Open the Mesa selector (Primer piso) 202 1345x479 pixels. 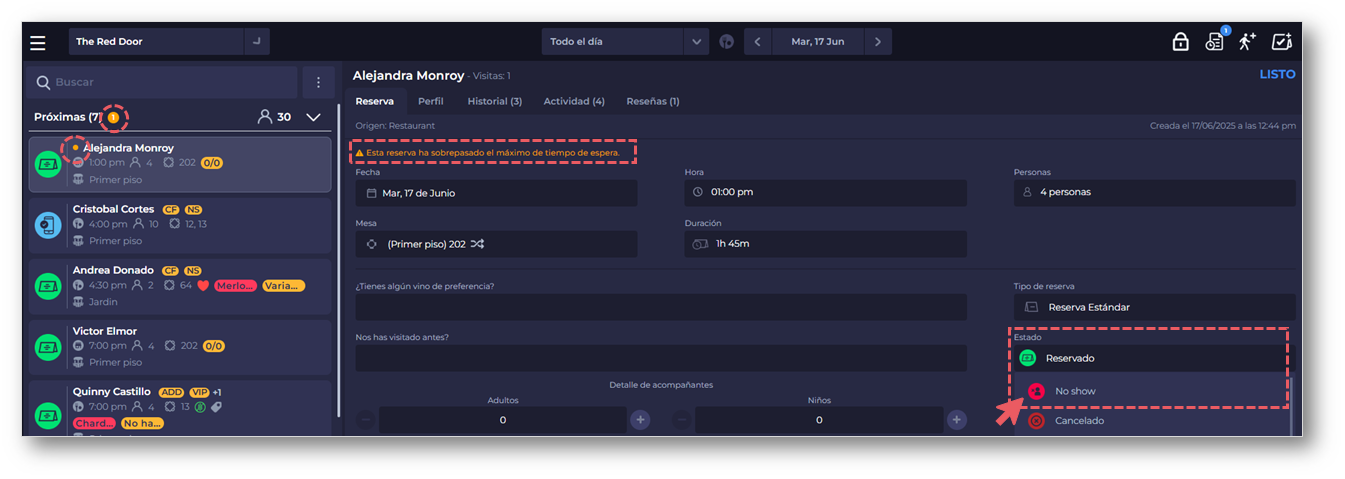[496, 244]
